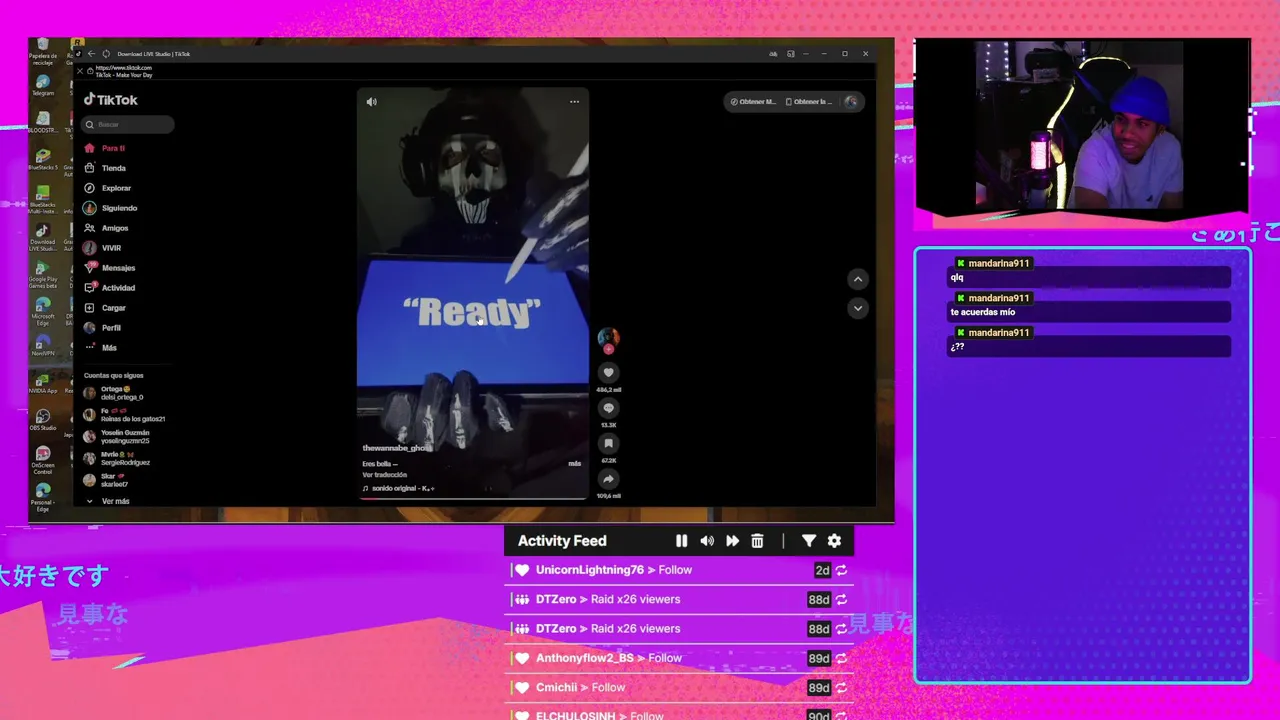Clear the Activity Feed with trash icon
The width and height of the screenshot is (1280, 720).
[757, 541]
